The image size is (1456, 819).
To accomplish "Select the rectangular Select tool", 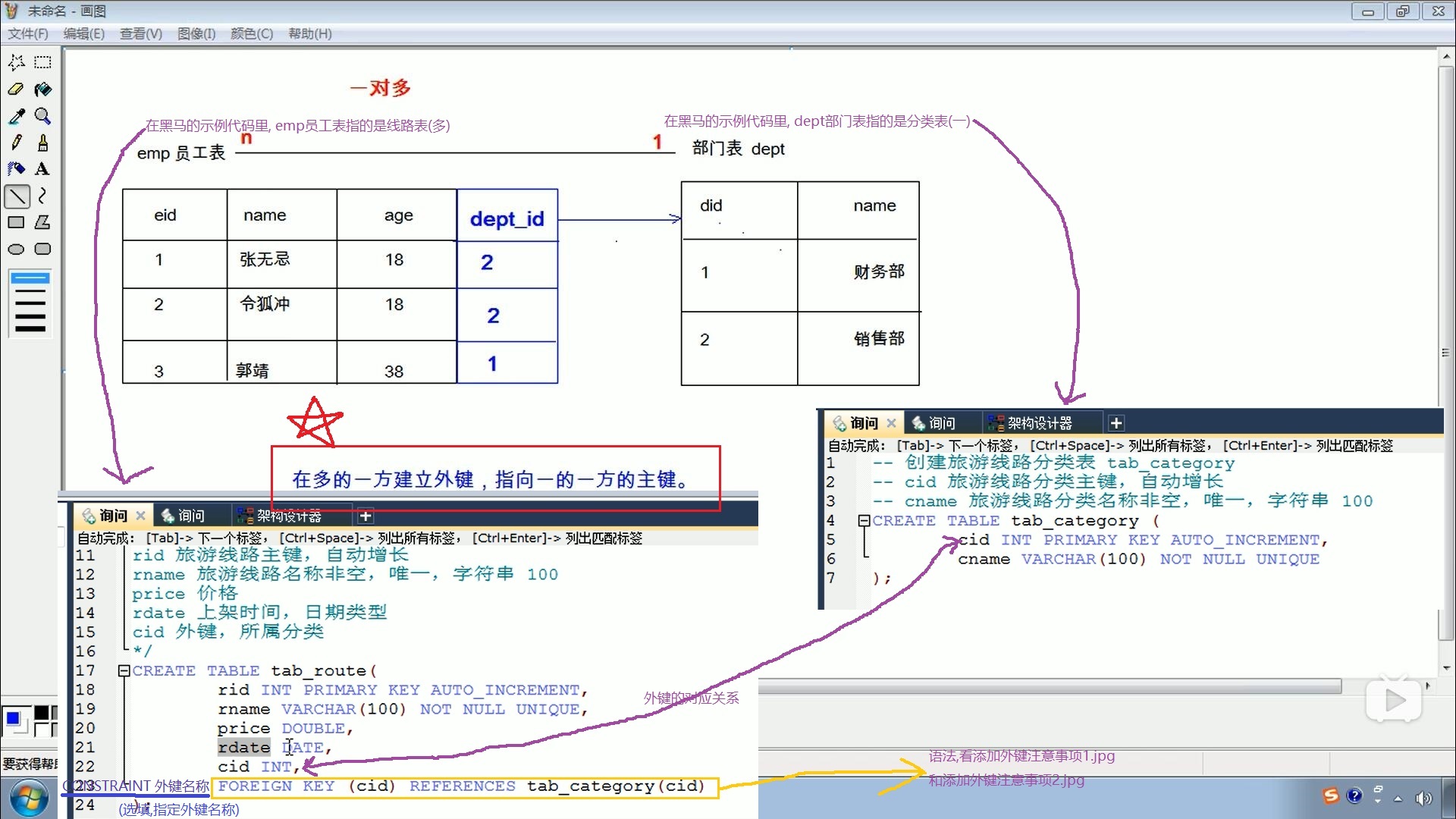I will [x=43, y=62].
